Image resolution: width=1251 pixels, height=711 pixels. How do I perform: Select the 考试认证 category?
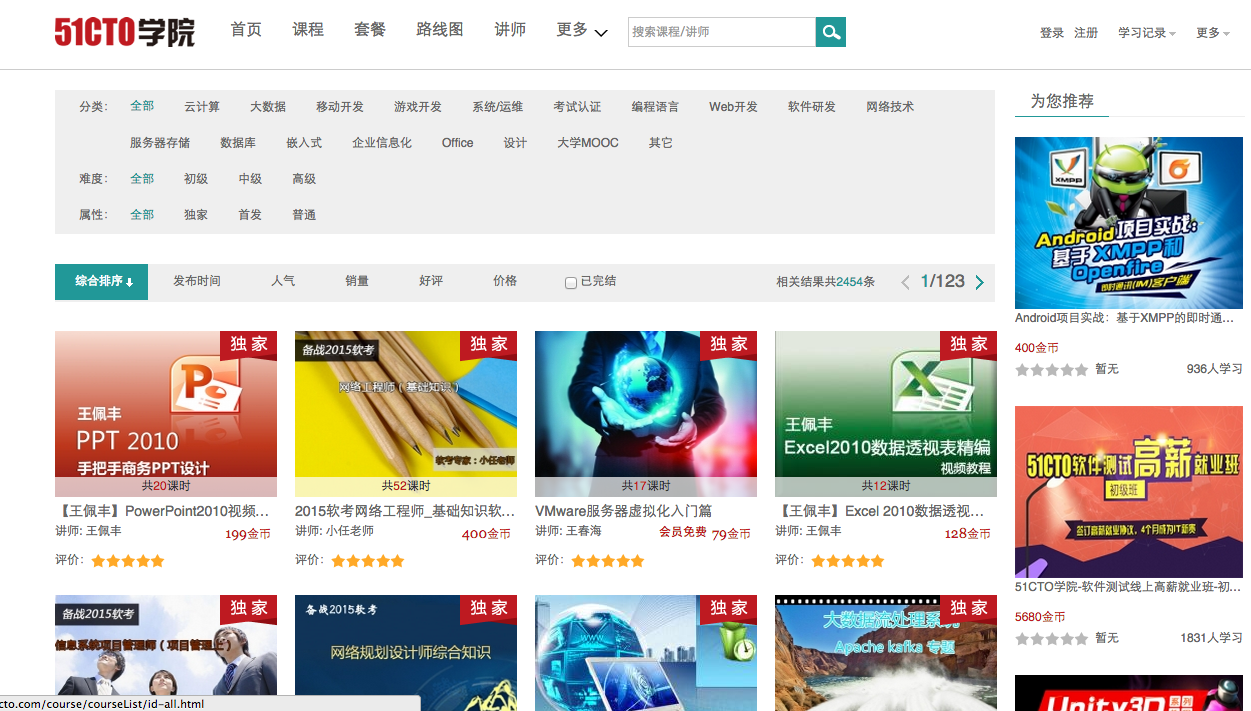pos(577,107)
